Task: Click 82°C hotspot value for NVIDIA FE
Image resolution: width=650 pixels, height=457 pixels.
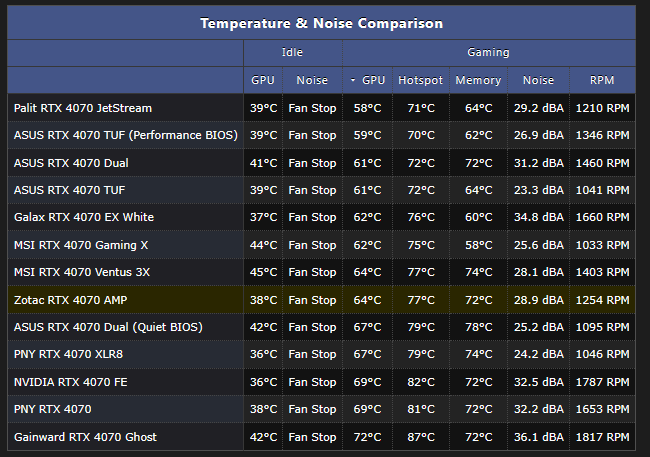Action: tap(421, 382)
